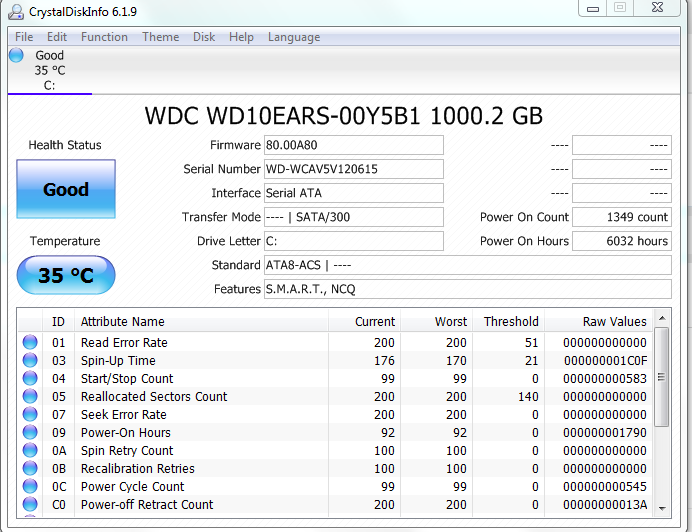Click status orb of Start/Stop Count row
This screenshot has width=692, height=532.
[30, 378]
